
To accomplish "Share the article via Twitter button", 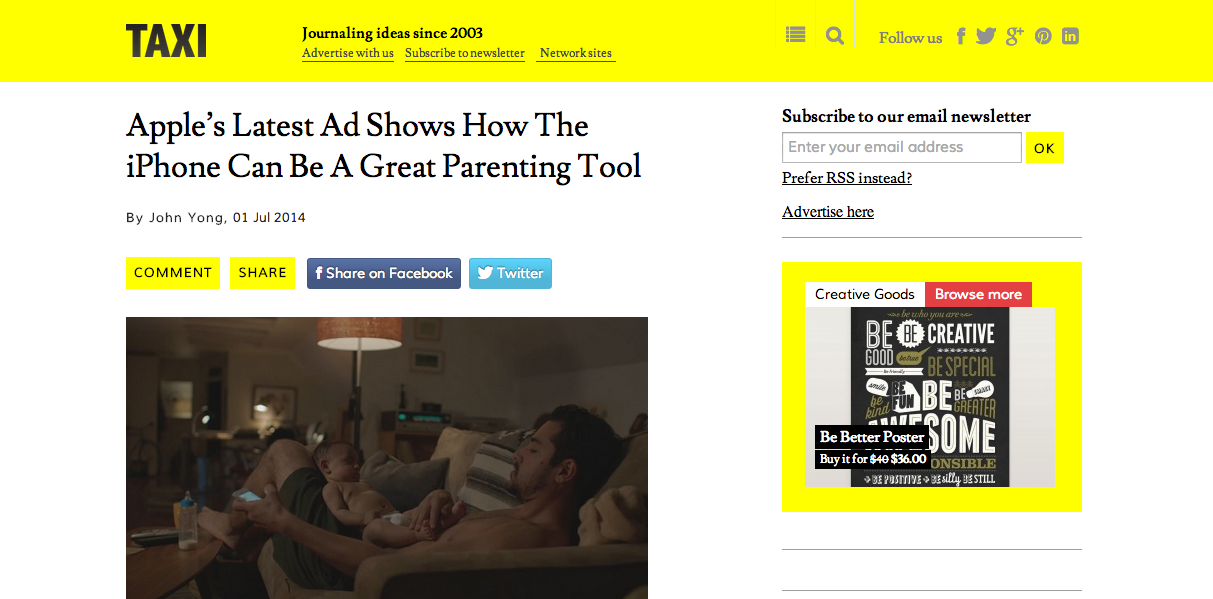I will click(510, 273).
